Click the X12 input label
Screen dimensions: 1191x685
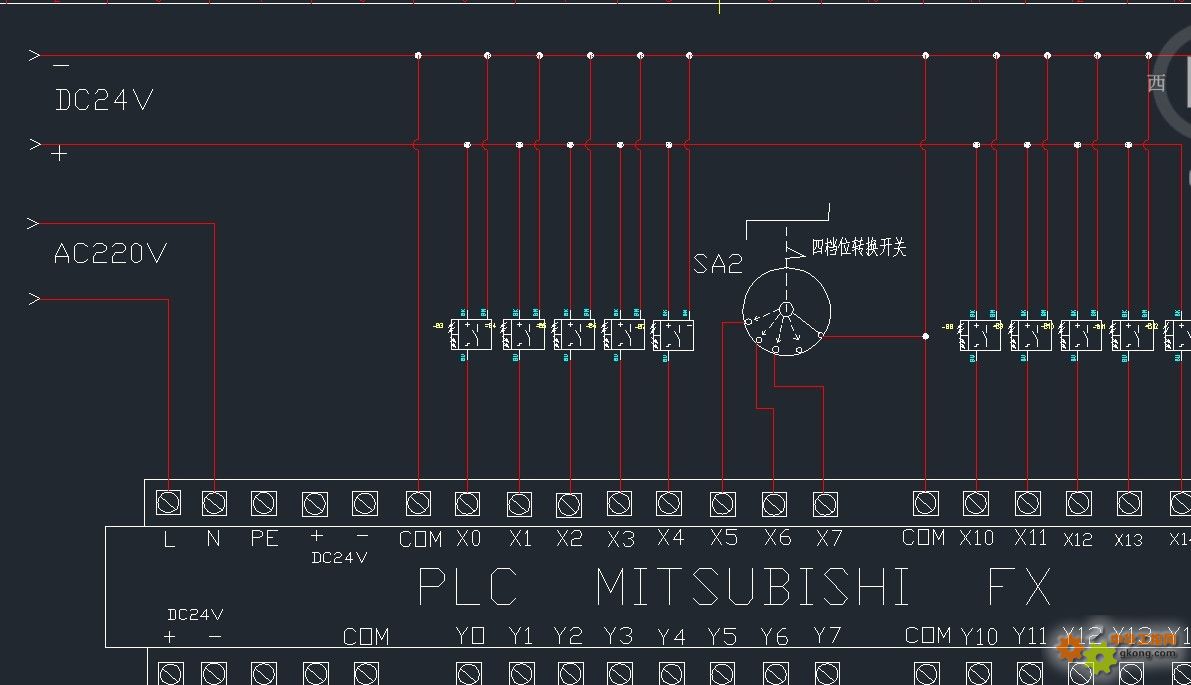pyautogui.click(x=1078, y=539)
